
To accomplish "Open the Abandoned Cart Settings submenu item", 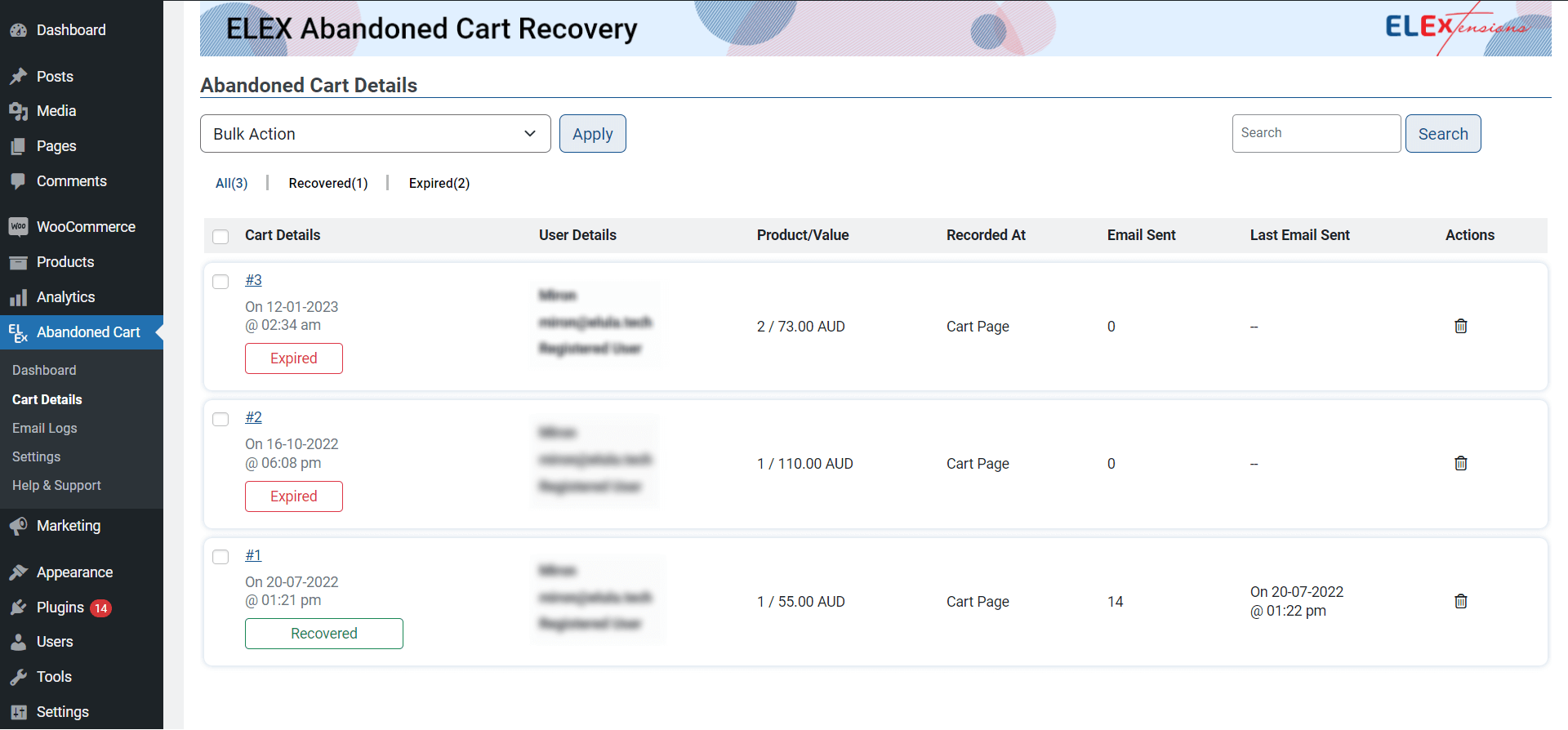I will pyautogui.click(x=37, y=456).
